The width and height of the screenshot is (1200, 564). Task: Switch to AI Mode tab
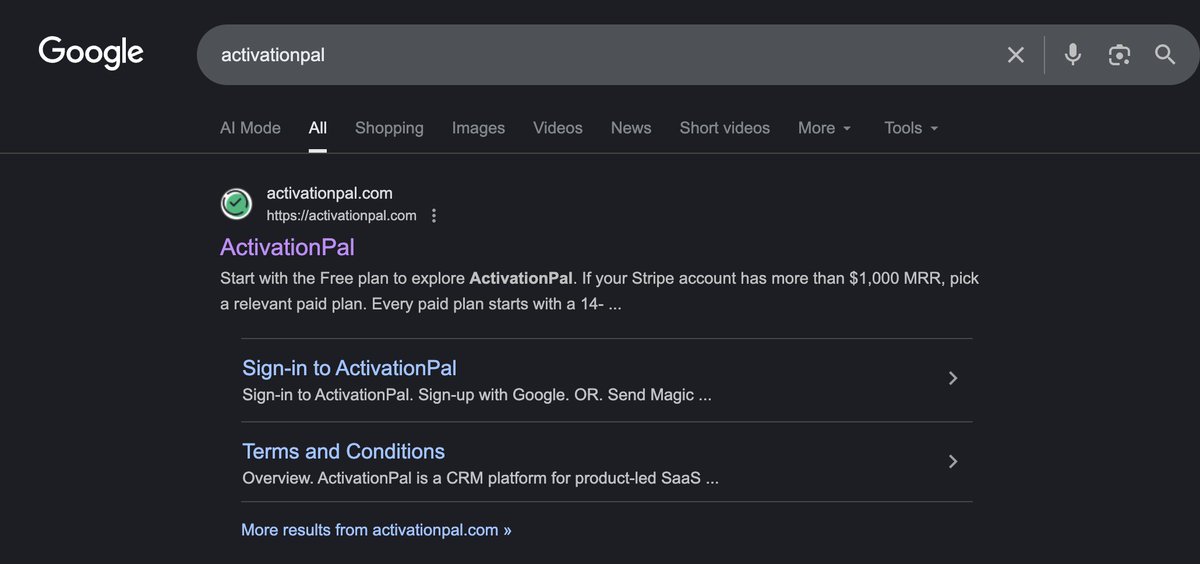point(250,128)
